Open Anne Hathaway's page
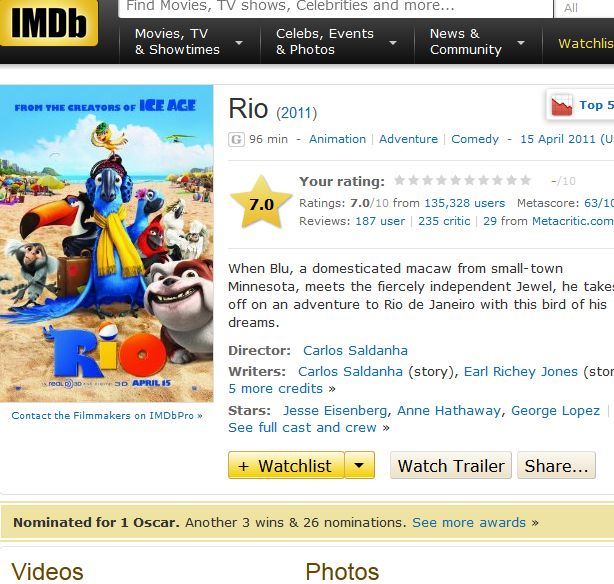This screenshot has width=614, height=584. (449, 410)
